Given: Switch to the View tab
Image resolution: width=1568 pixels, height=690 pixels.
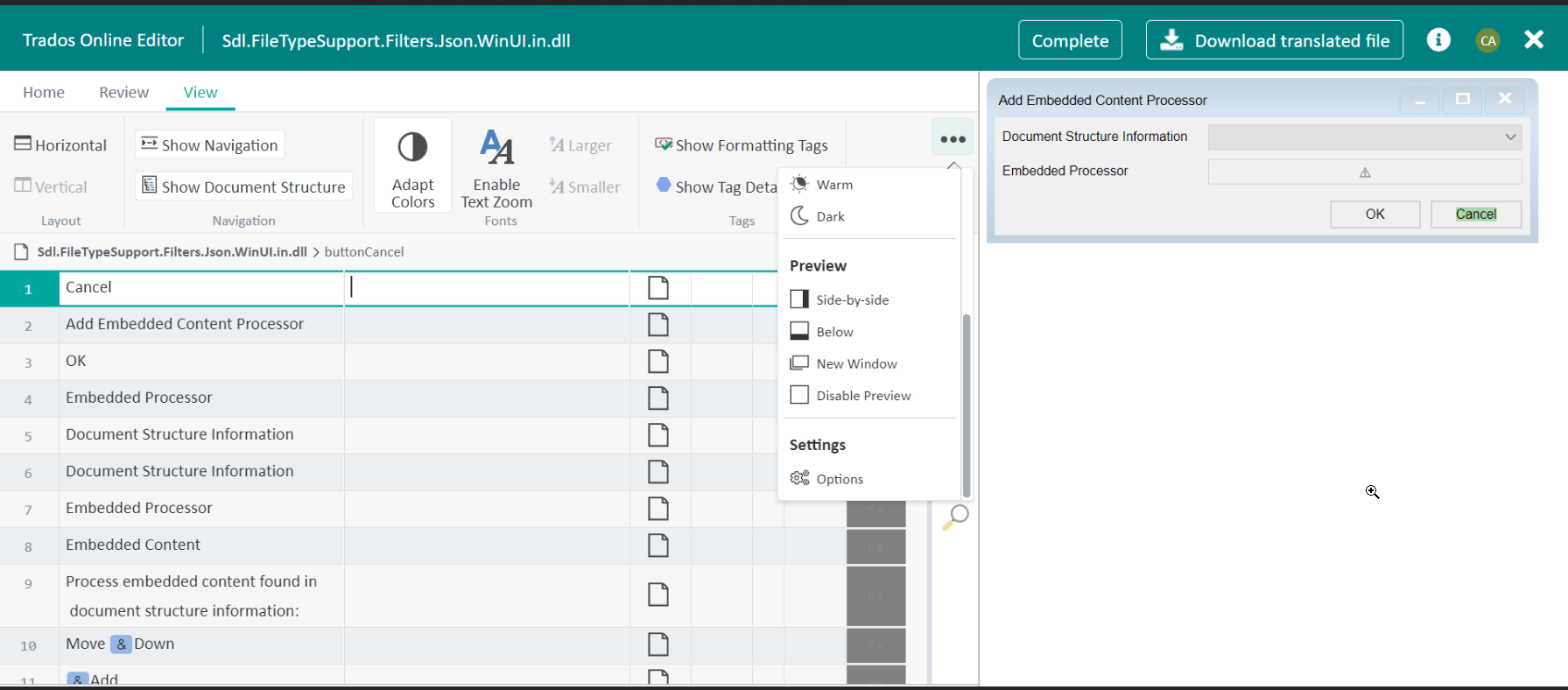Looking at the screenshot, I should (200, 92).
